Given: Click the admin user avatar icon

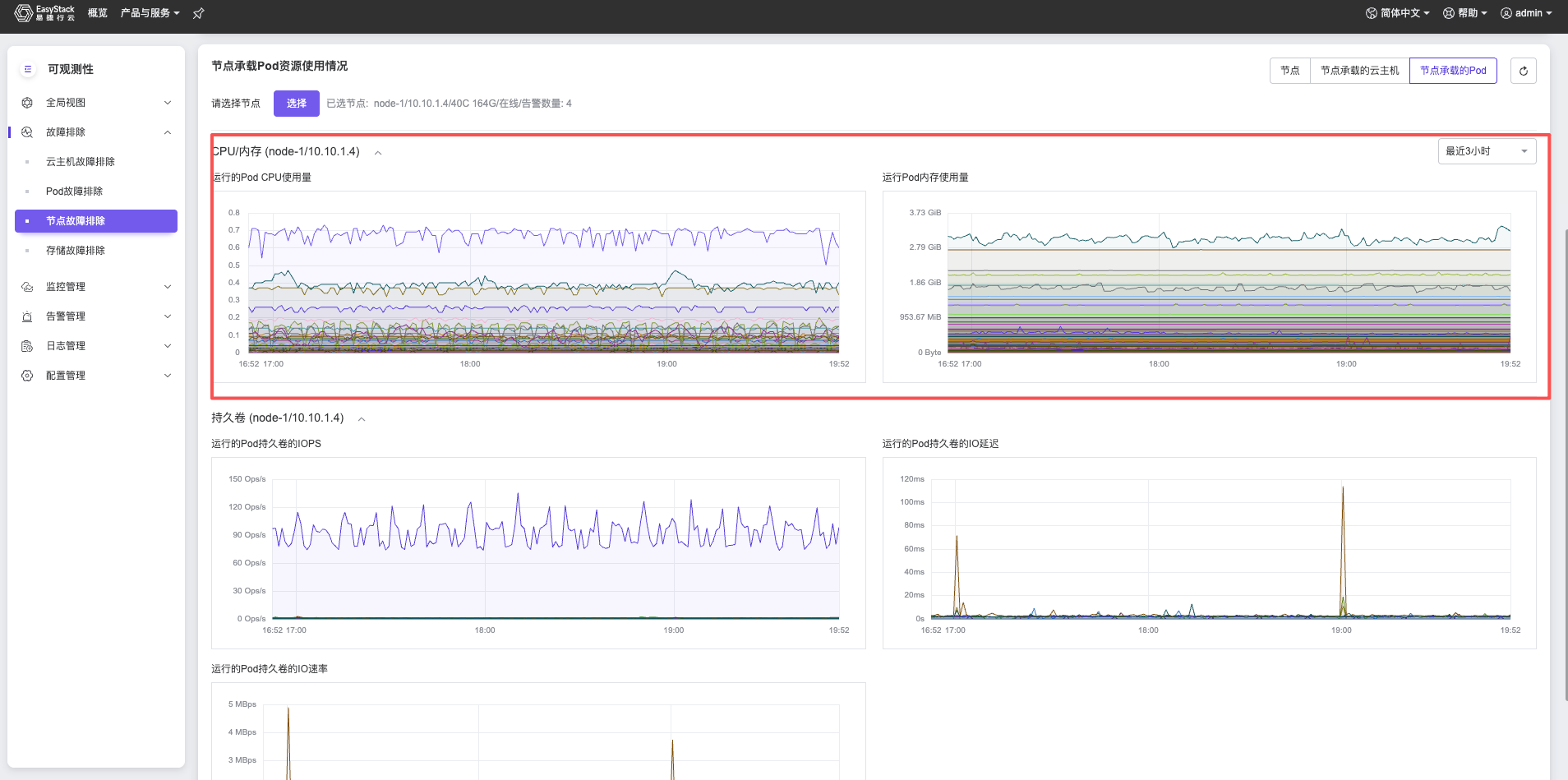Looking at the screenshot, I should (x=1506, y=13).
